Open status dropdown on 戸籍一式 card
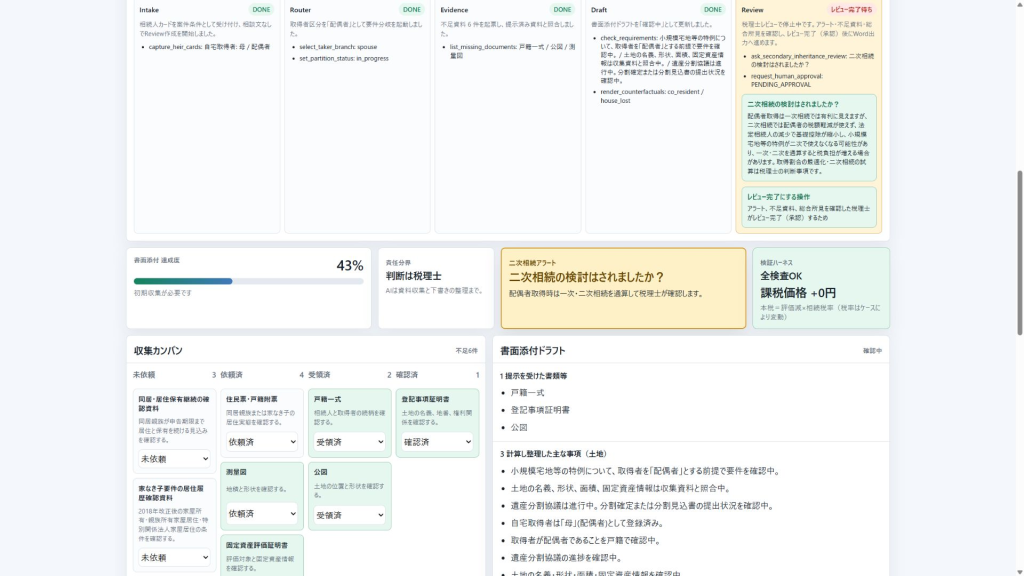This screenshot has height=576, width=1024. coord(349,442)
